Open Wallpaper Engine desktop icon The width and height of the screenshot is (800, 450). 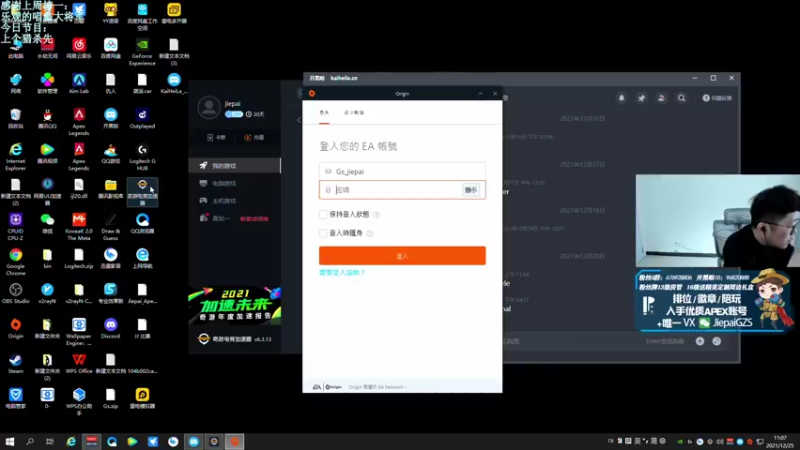(x=79, y=332)
